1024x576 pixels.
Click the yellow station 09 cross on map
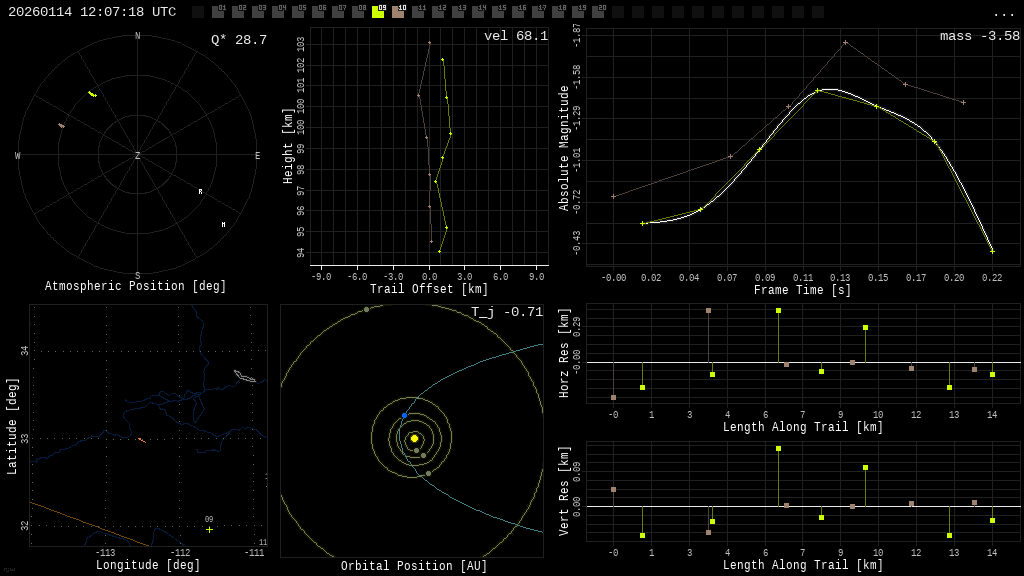(x=209, y=530)
